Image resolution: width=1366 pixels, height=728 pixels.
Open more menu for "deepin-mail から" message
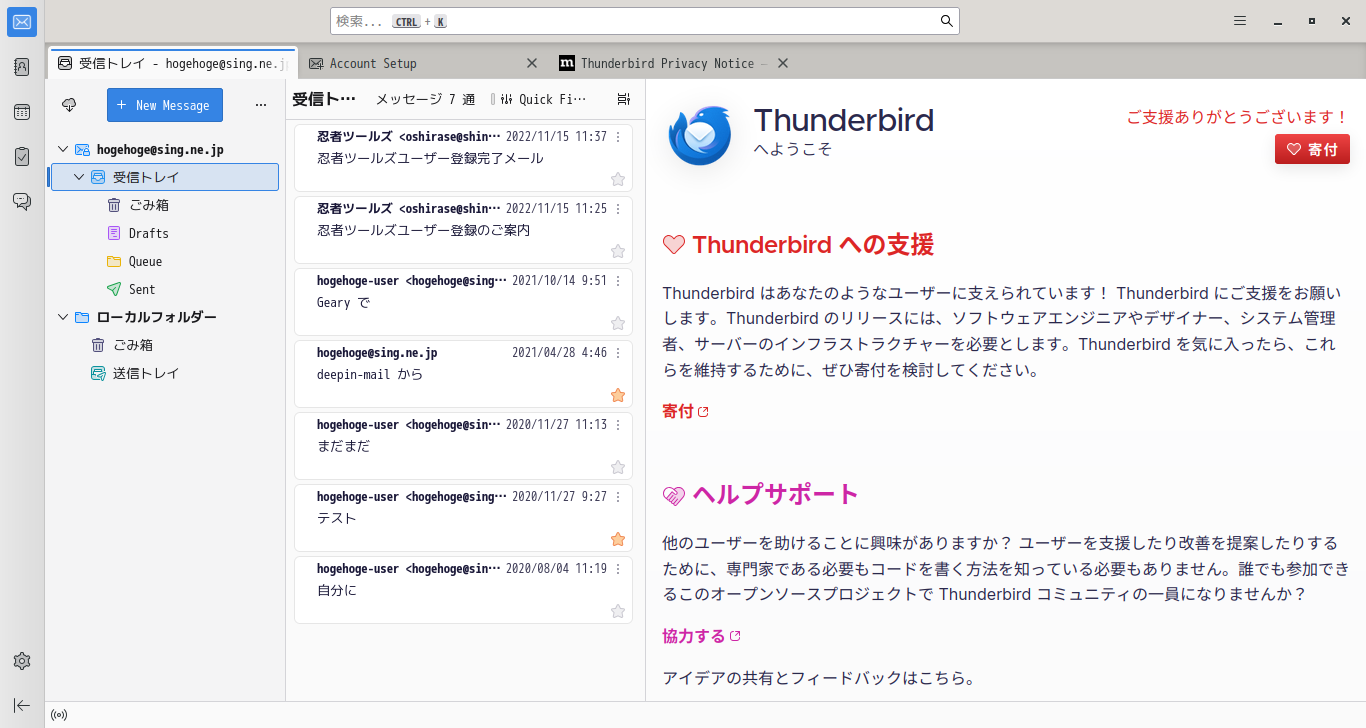(618, 353)
